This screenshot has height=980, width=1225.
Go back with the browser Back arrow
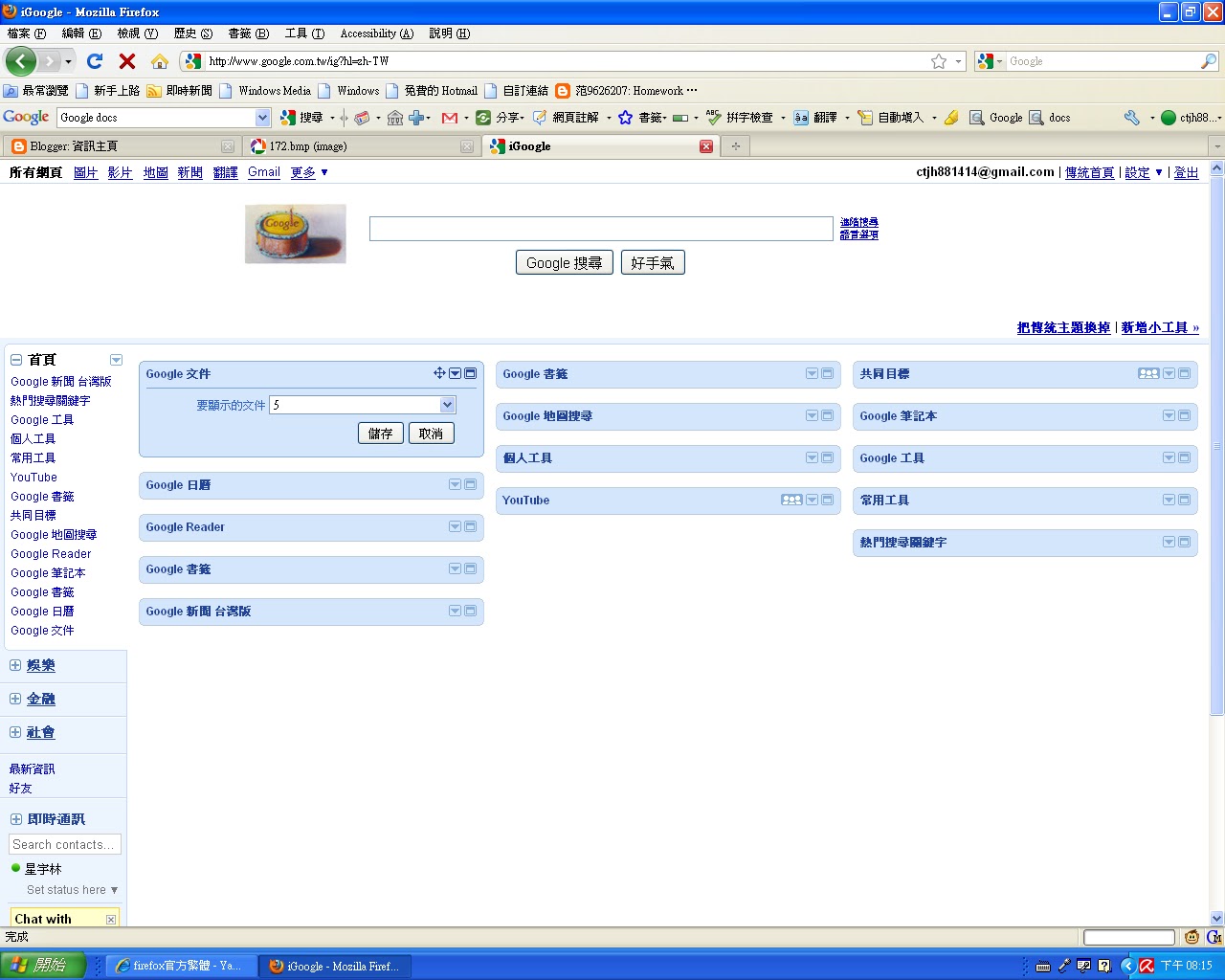pos(20,61)
